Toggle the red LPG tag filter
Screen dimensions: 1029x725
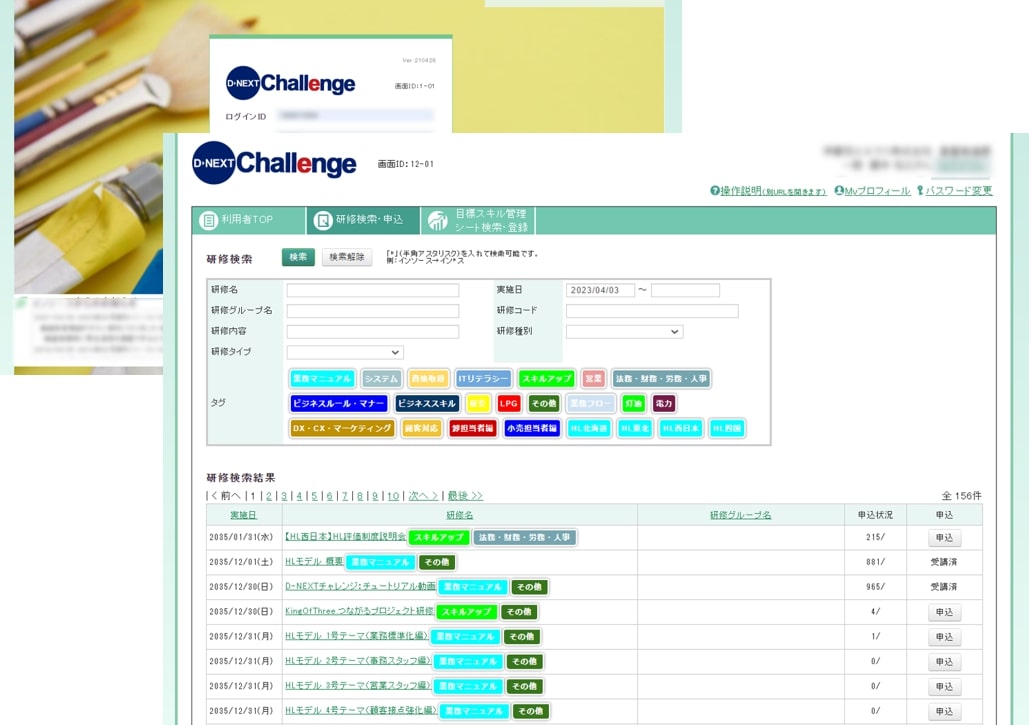[x=509, y=404]
